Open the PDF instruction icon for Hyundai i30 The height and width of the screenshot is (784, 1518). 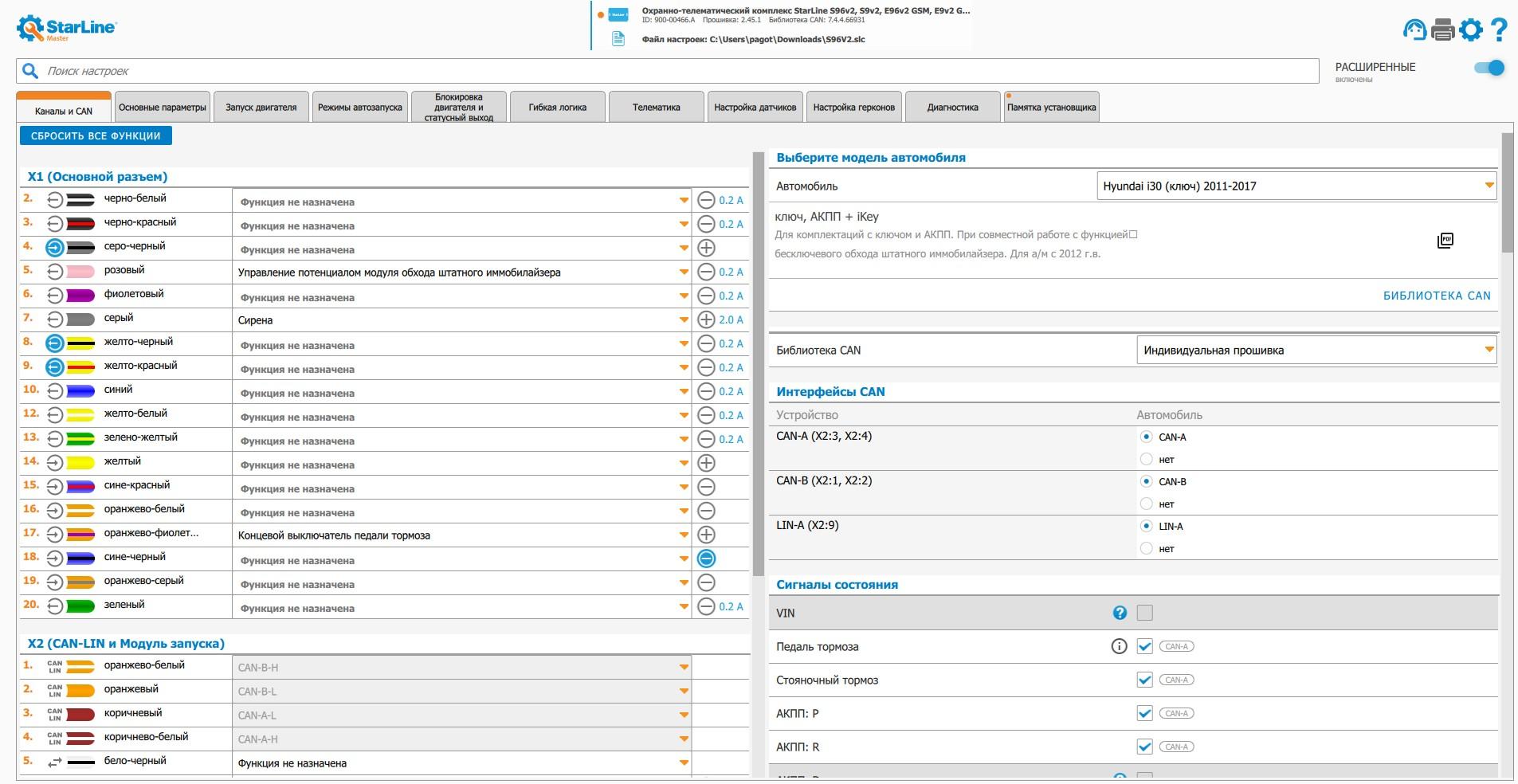[1445, 241]
